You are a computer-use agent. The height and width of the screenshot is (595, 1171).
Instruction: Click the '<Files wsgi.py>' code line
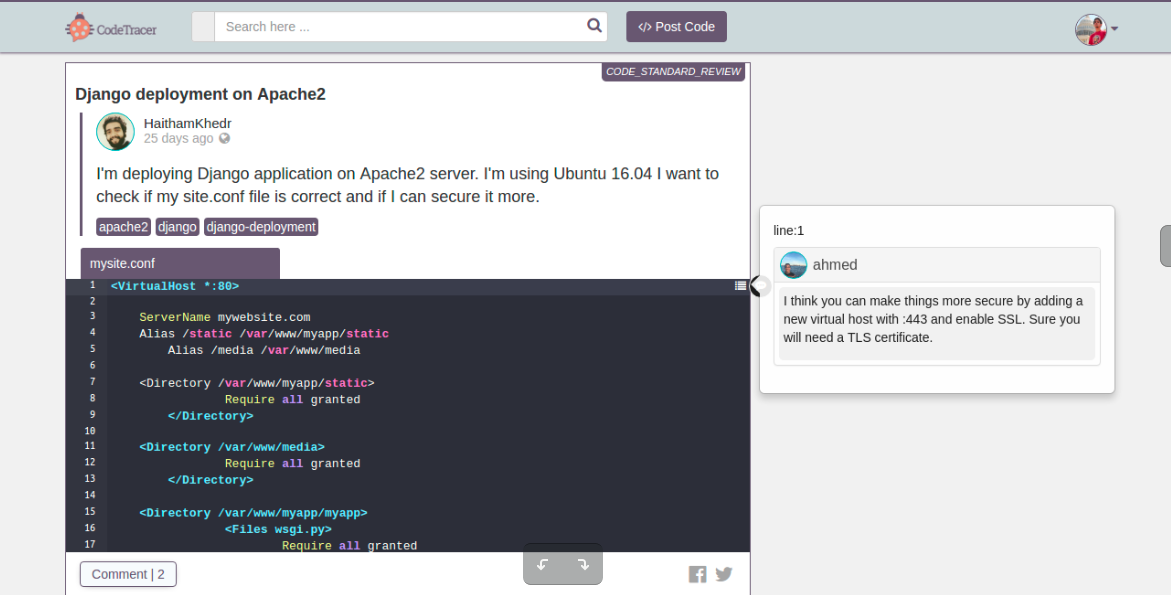tap(278, 529)
